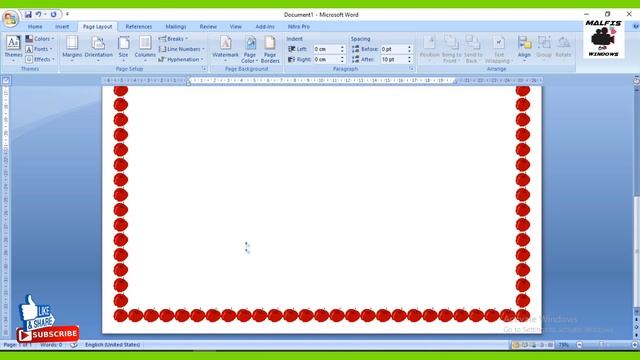Screen dimensions: 640x360
Task: Select Print Layout view button
Action: [516, 345]
